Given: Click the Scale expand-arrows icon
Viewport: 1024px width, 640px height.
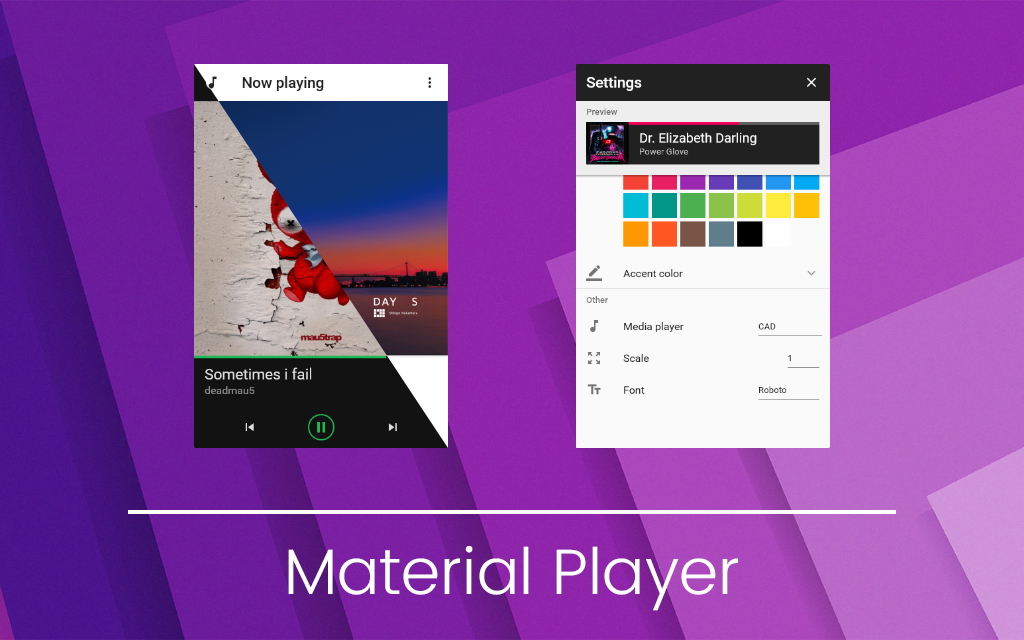Looking at the screenshot, I should (x=594, y=358).
